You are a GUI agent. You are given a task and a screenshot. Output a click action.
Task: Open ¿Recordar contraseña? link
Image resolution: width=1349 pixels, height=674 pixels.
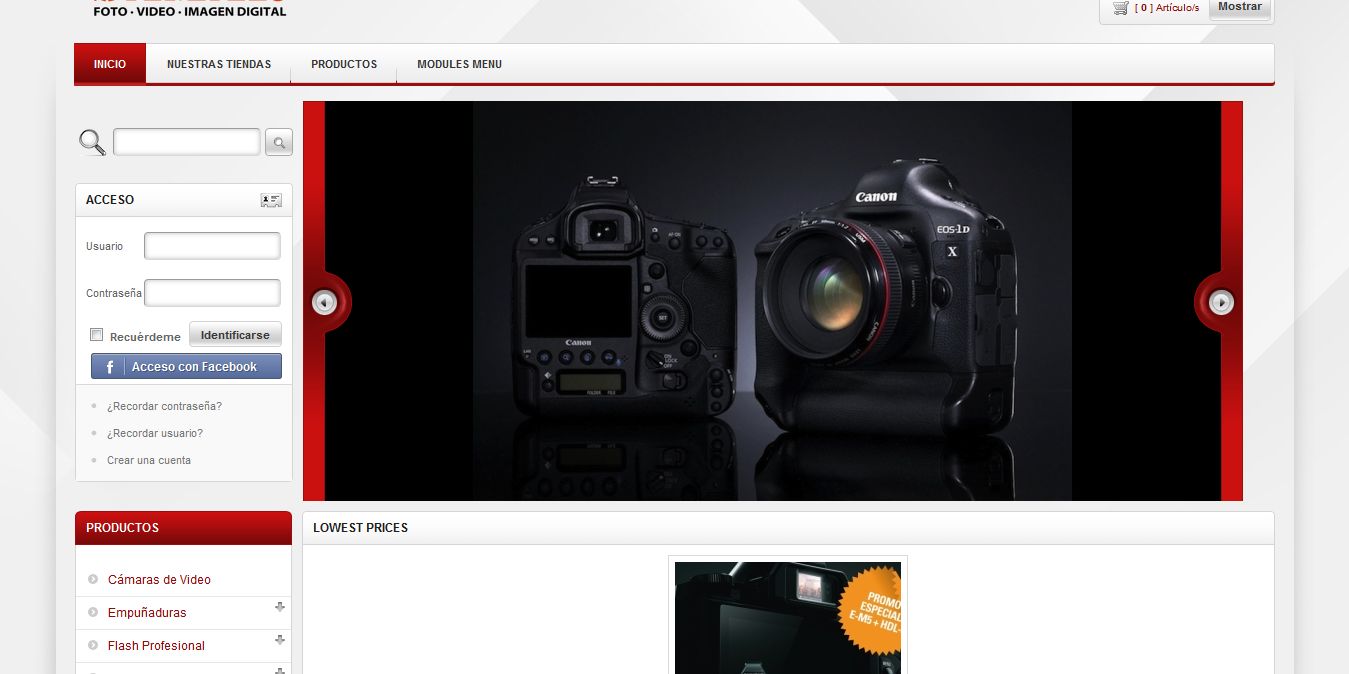click(164, 406)
